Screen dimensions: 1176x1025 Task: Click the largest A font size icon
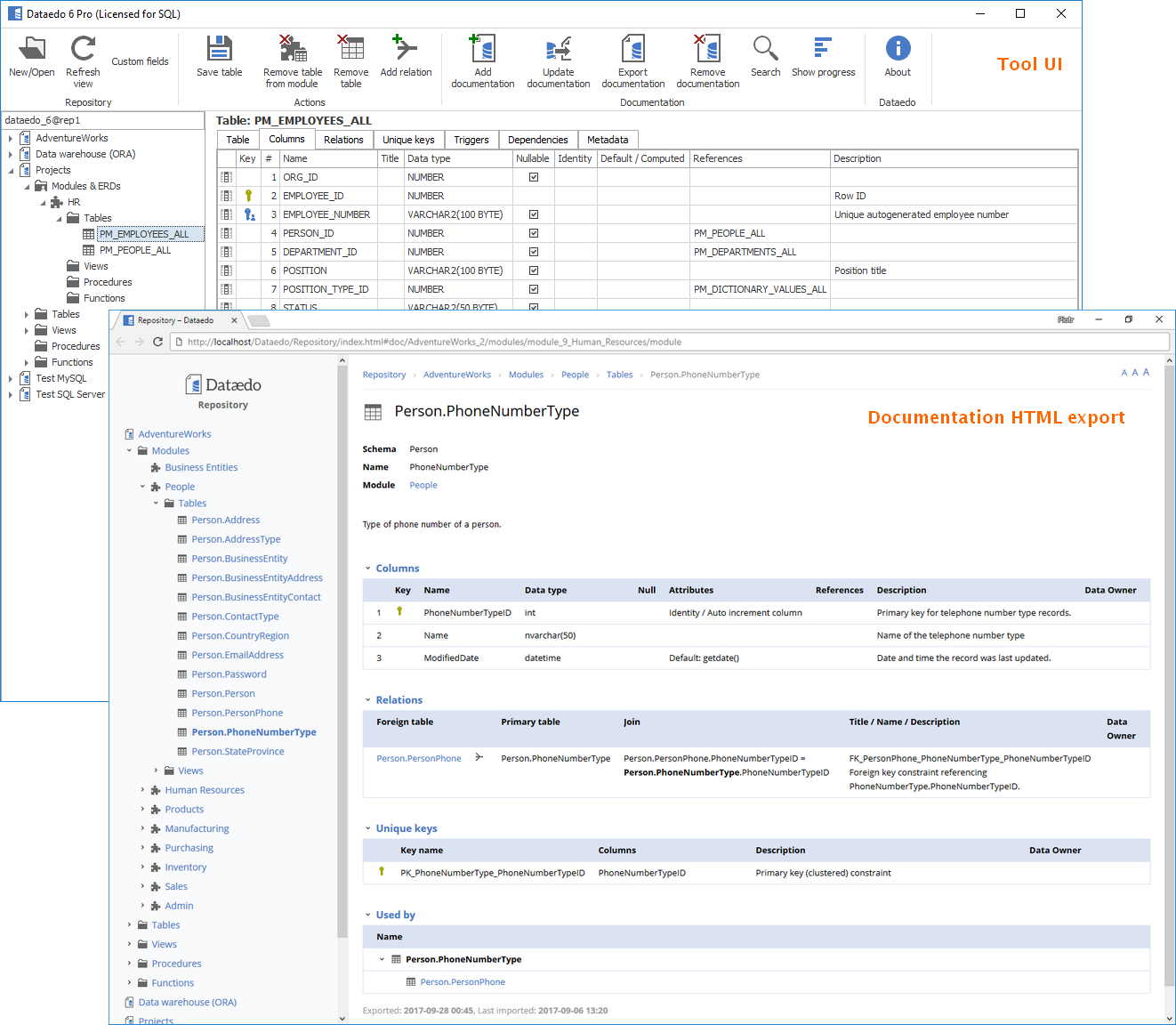[x=1146, y=372]
